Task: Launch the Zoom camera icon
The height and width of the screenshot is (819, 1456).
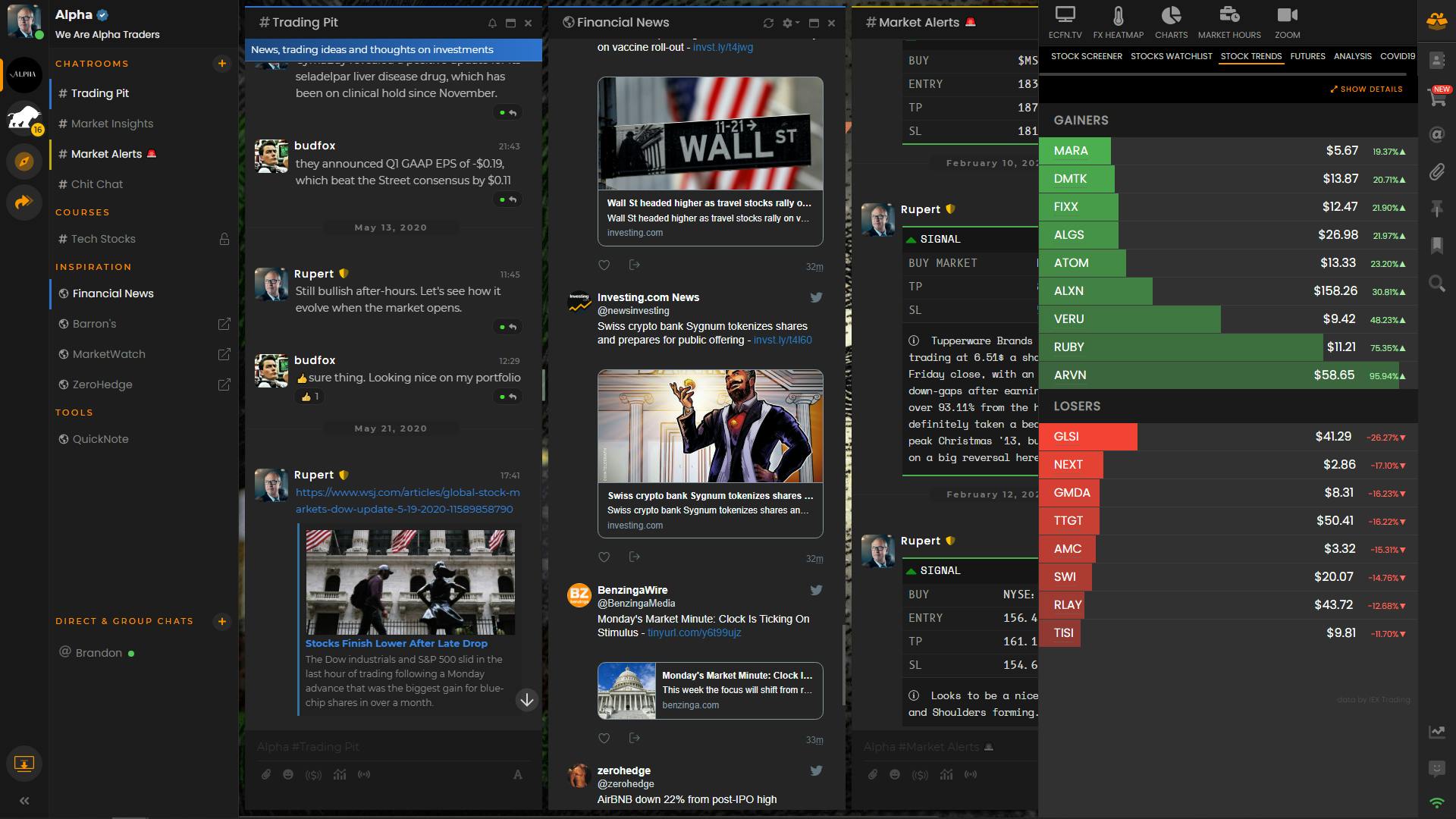Action: tap(1287, 15)
